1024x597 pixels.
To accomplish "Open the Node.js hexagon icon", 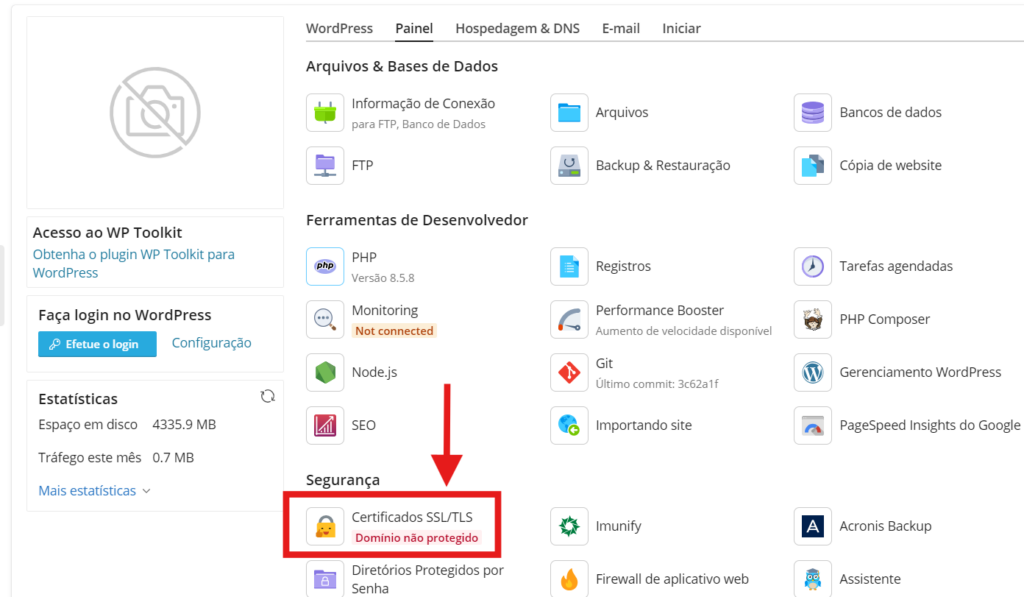I will (325, 372).
